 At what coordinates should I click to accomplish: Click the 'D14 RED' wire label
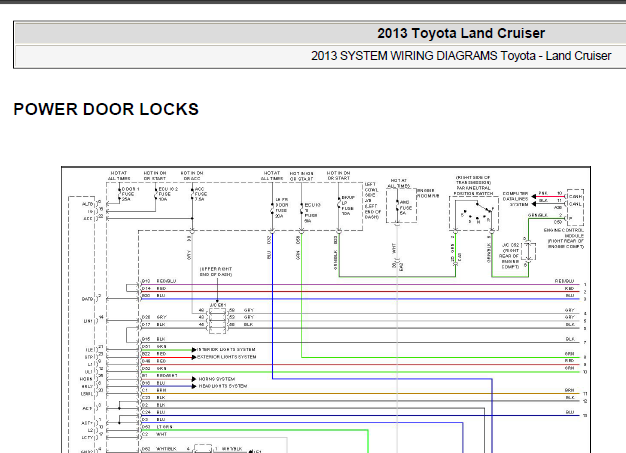click(154, 288)
